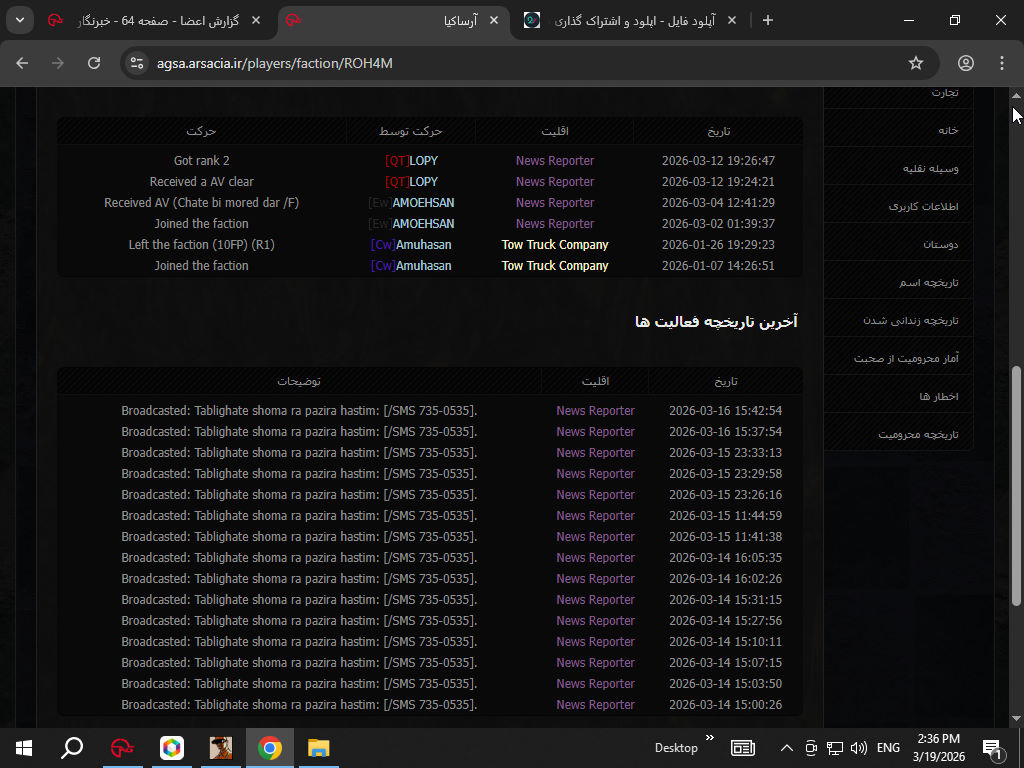This screenshot has width=1024, height=768.
Task: Open the خانه sidebar item
Action: (x=899, y=130)
